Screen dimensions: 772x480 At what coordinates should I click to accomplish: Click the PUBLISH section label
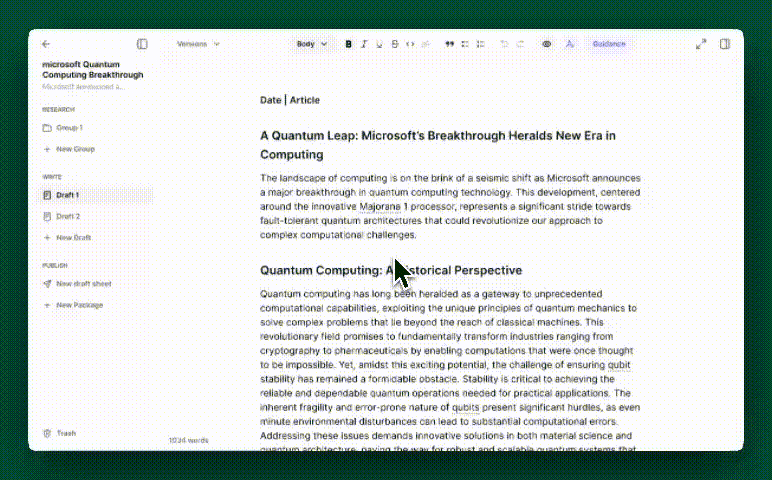pos(55,266)
